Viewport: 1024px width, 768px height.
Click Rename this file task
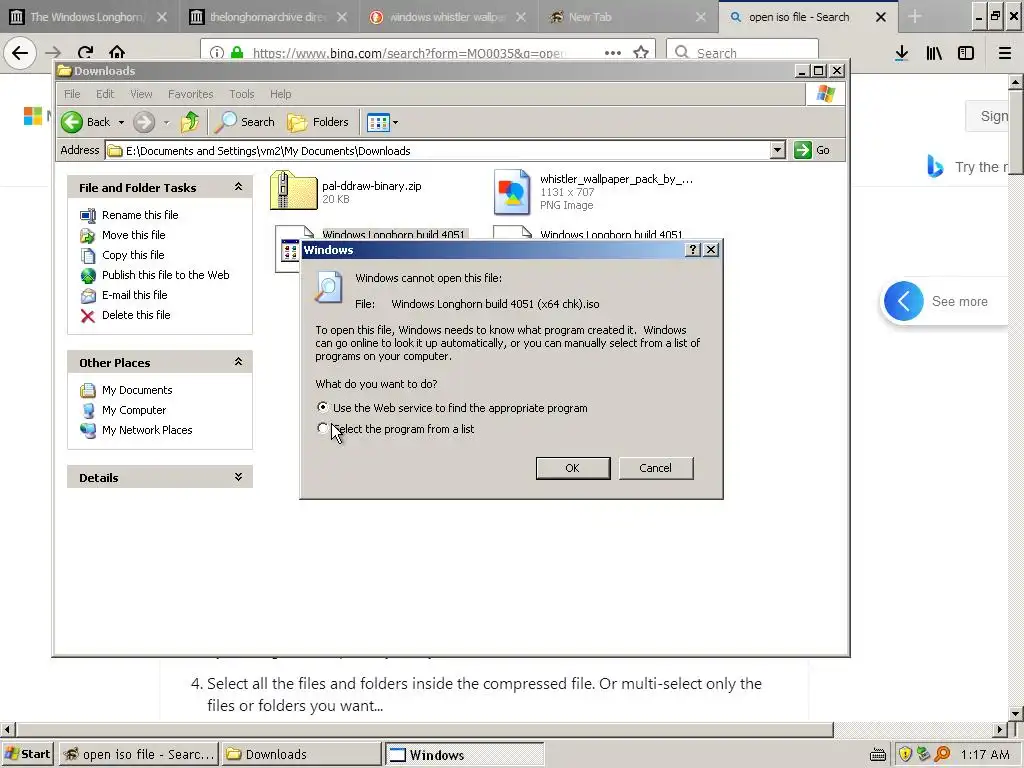(x=140, y=215)
